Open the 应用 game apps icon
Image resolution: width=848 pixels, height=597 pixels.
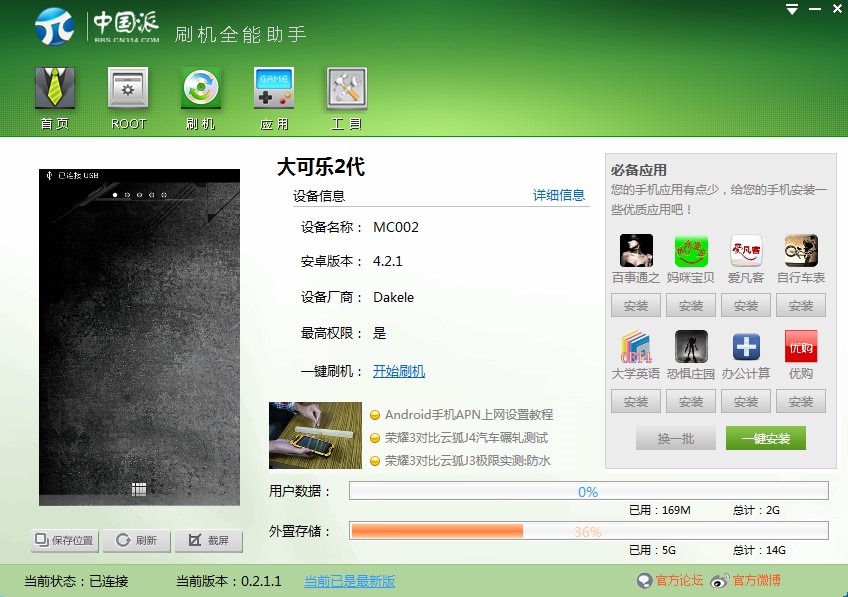[274, 88]
